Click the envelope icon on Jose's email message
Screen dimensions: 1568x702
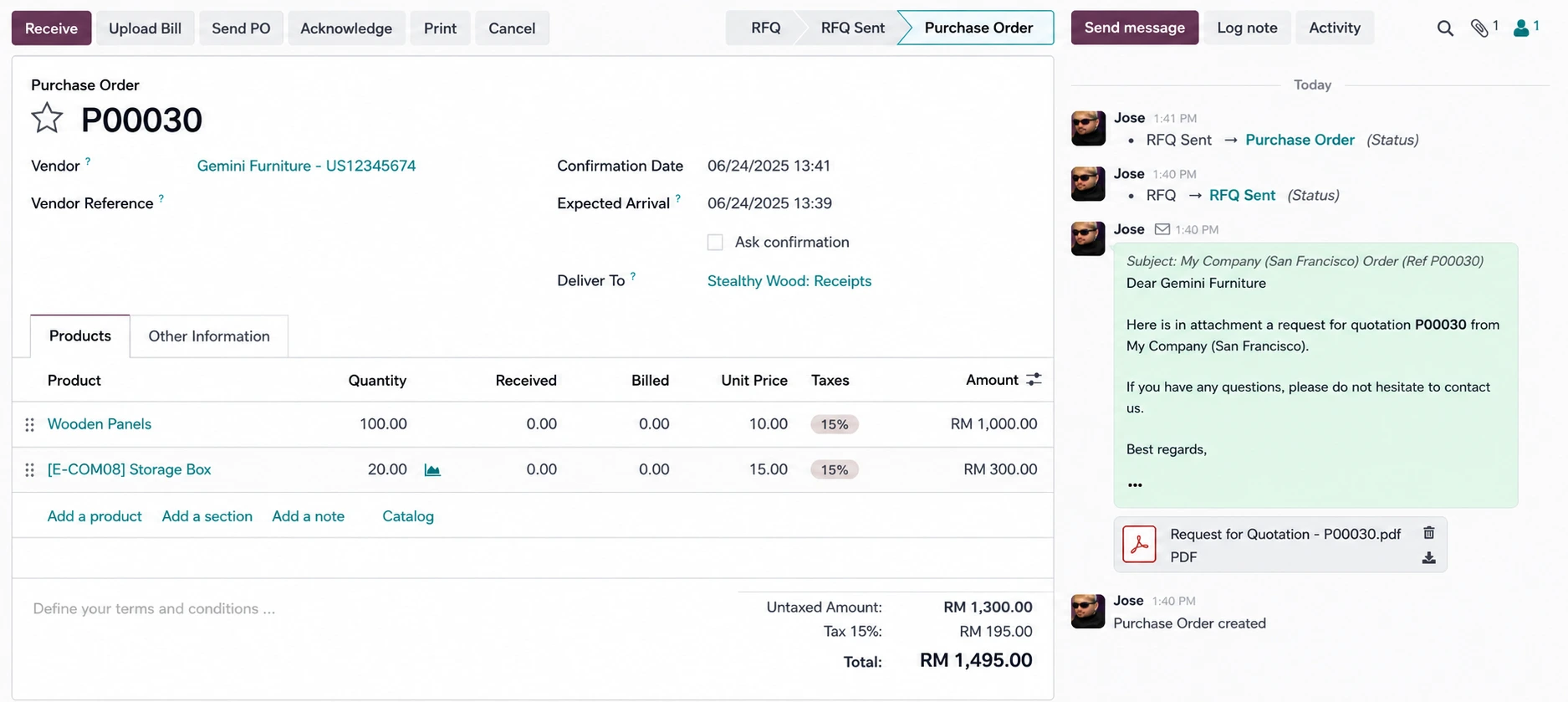(x=1162, y=229)
